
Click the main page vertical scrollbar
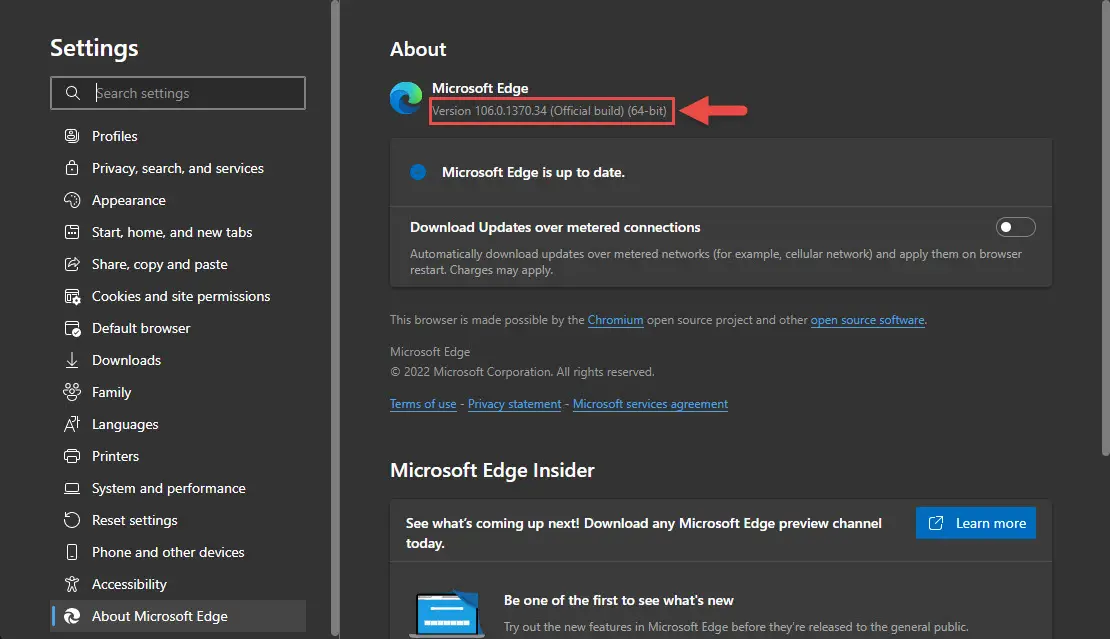click(x=1106, y=228)
